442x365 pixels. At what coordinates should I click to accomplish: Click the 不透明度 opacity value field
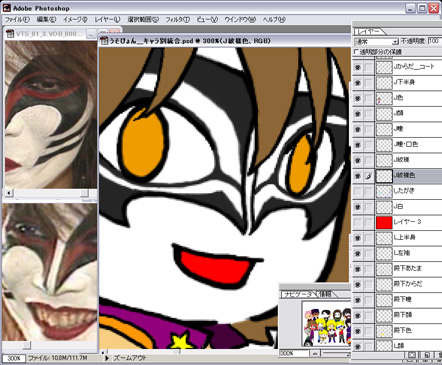(x=434, y=41)
